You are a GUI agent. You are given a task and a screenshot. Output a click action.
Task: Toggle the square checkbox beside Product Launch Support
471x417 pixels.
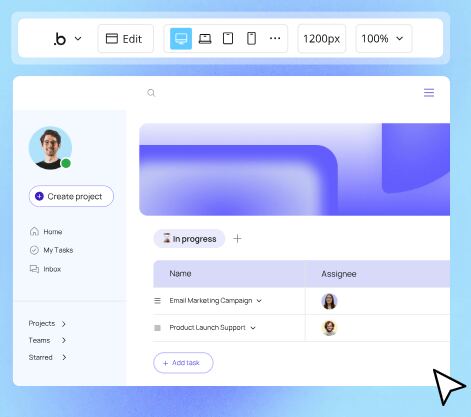pyautogui.click(x=157, y=328)
